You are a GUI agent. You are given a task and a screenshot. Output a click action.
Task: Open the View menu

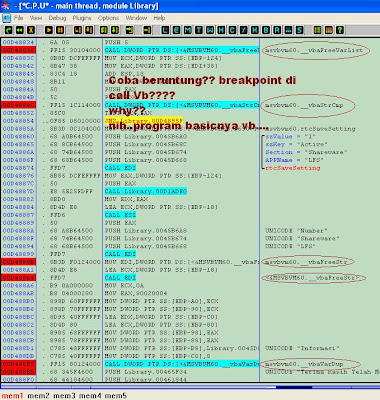coord(36,18)
